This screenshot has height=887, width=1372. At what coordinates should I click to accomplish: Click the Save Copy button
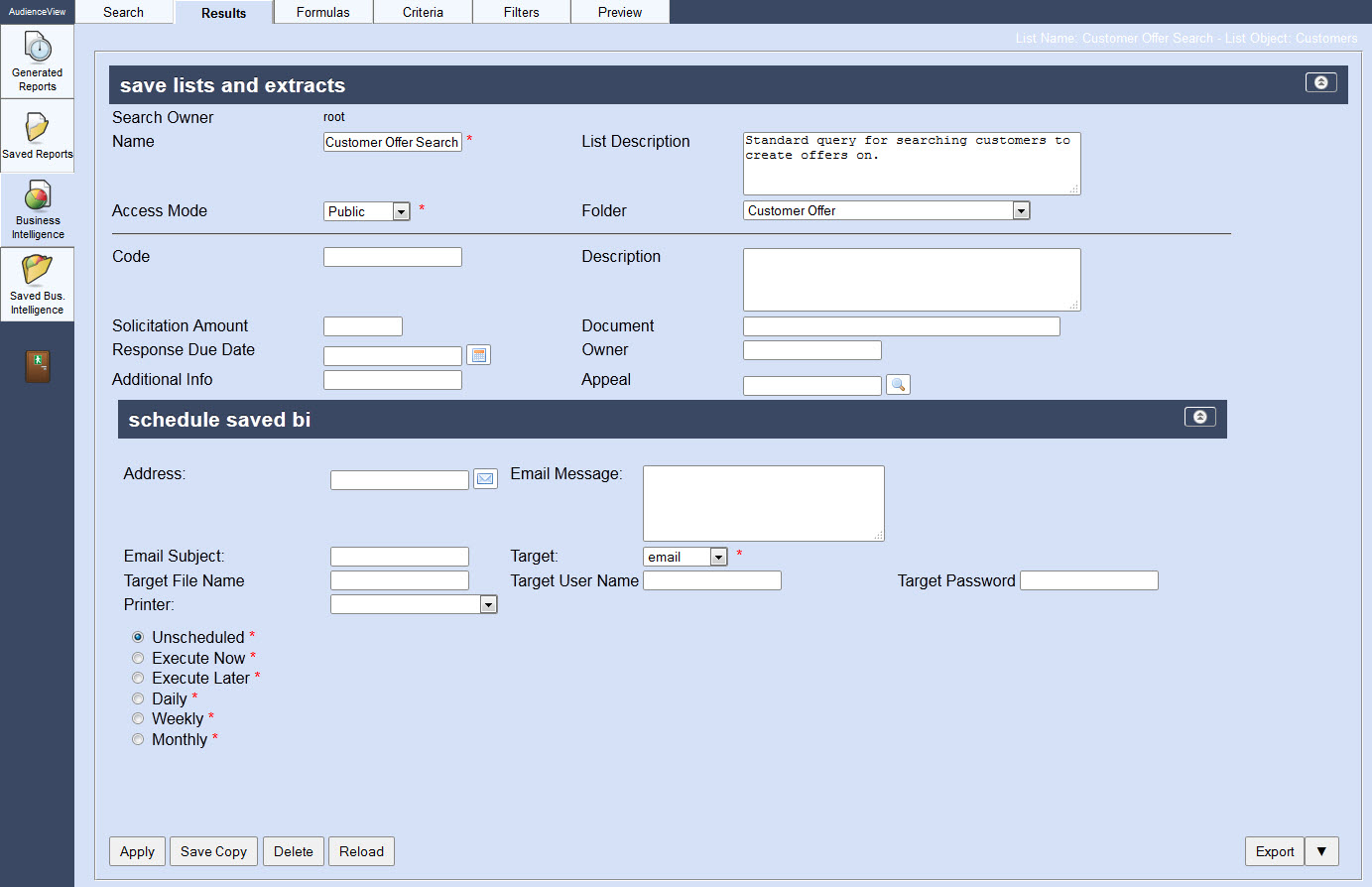click(x=213, y=851)
